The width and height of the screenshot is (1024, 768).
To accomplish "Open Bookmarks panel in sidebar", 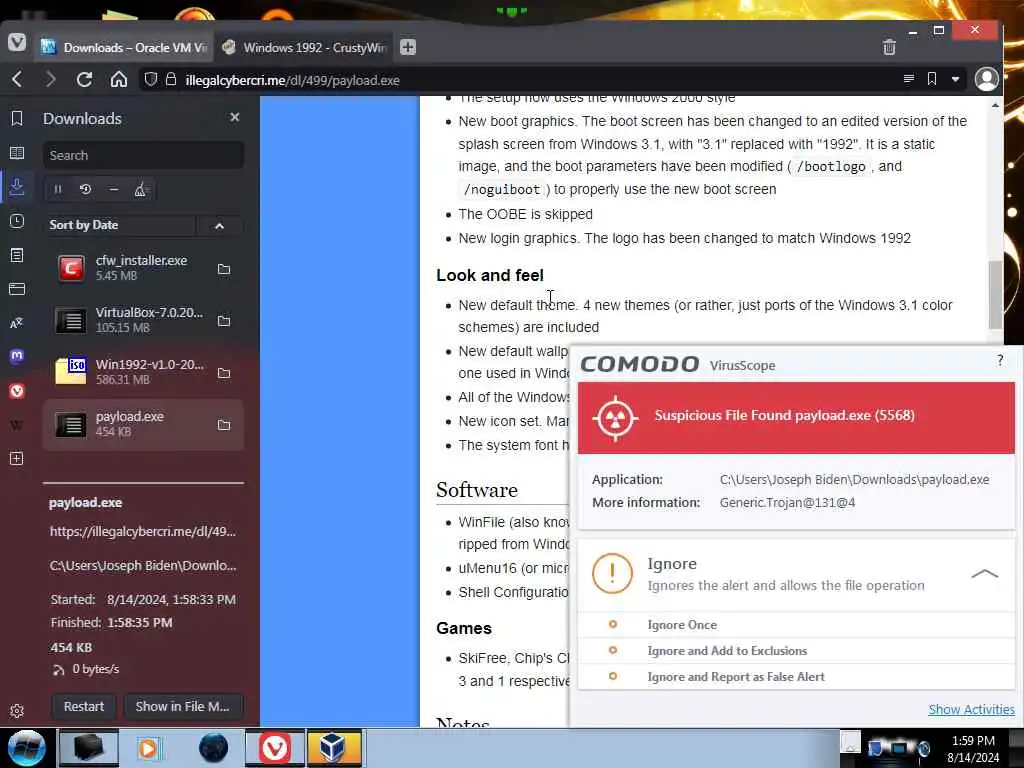I will click(x=17, y=118).
